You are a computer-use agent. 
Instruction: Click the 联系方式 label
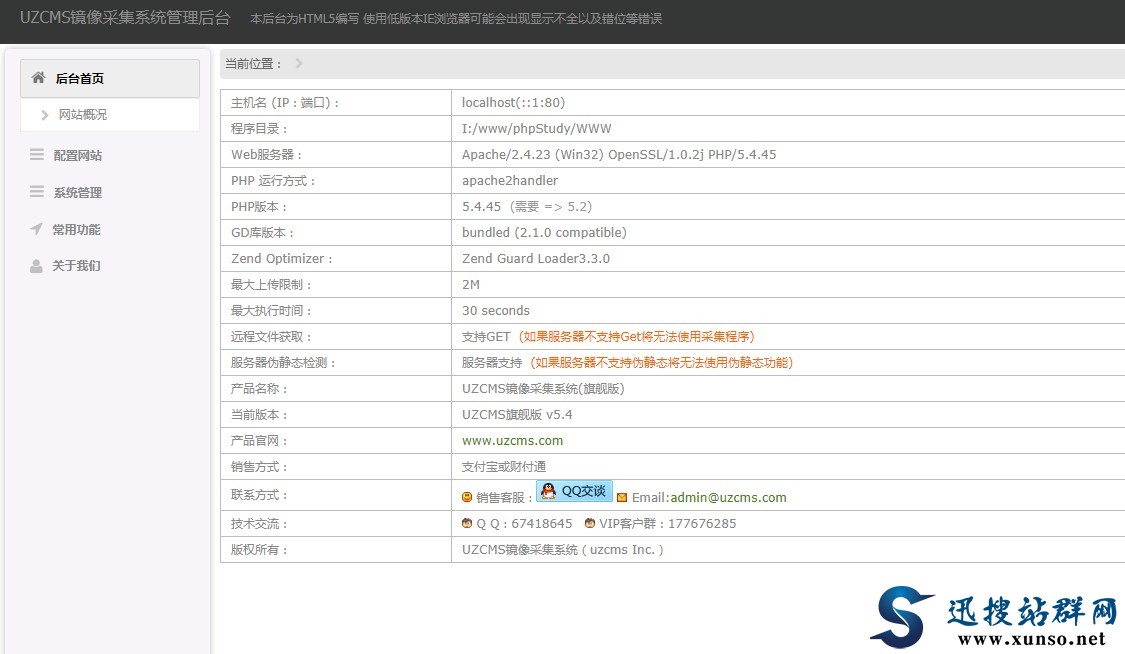point(259,495)
